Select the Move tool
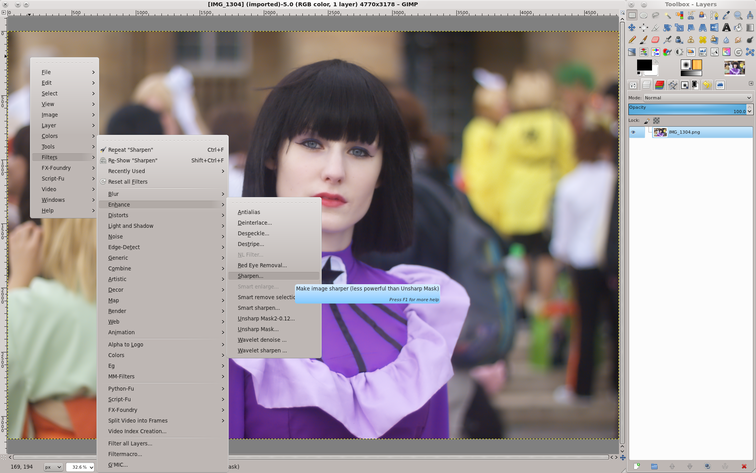The image size is (756, 473). [632, 27]
